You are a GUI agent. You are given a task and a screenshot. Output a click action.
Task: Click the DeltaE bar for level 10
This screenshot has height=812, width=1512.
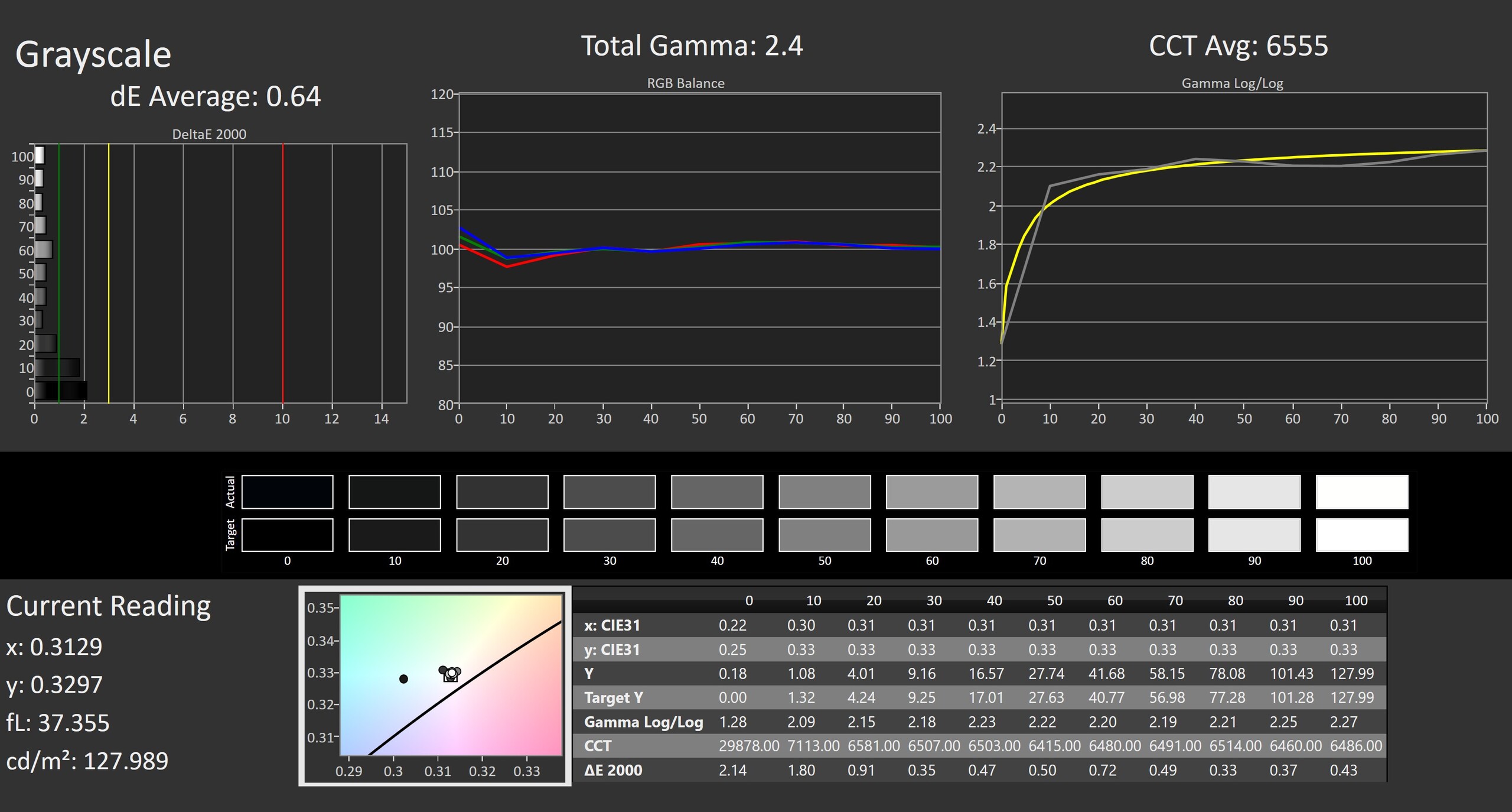click(57, 368)
